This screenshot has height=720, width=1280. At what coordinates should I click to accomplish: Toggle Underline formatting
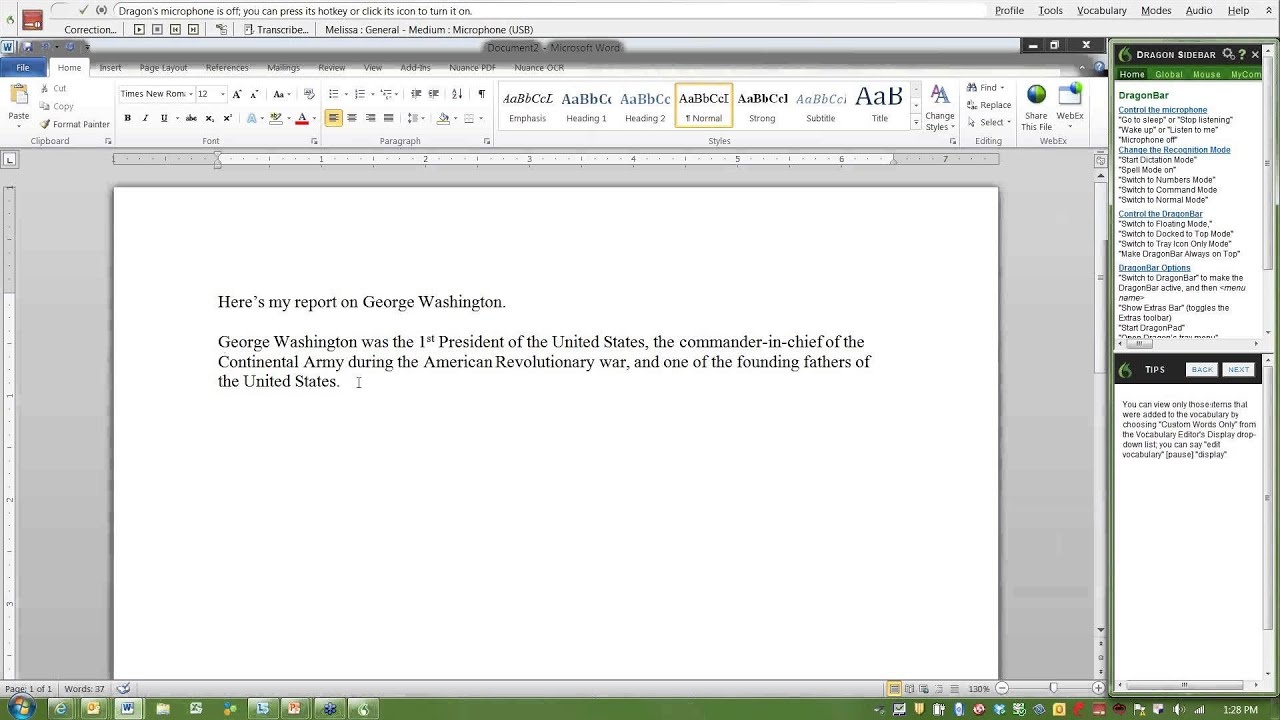pos(164,118)
